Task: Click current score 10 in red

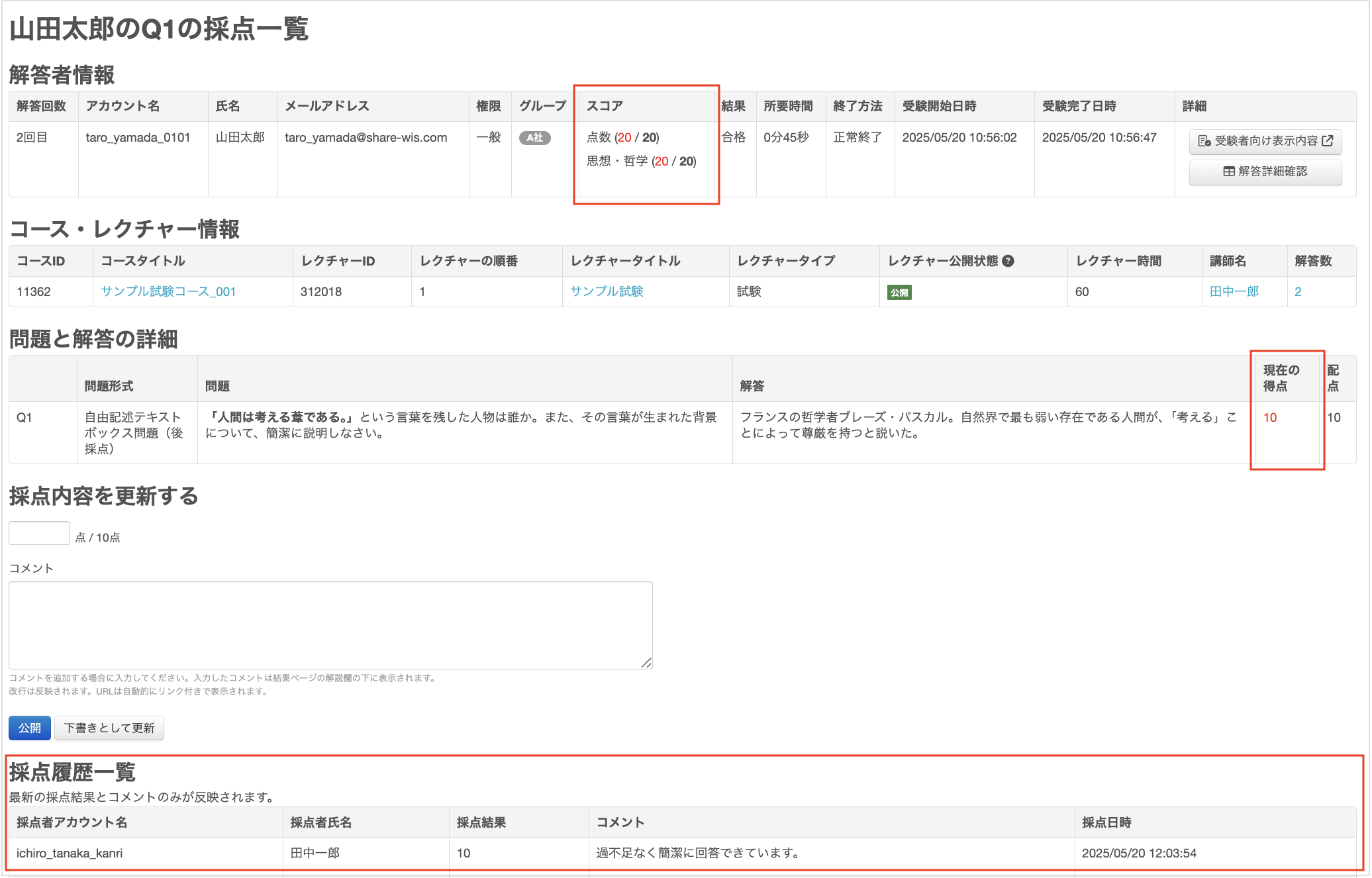Action: (x=1270, y=418)
